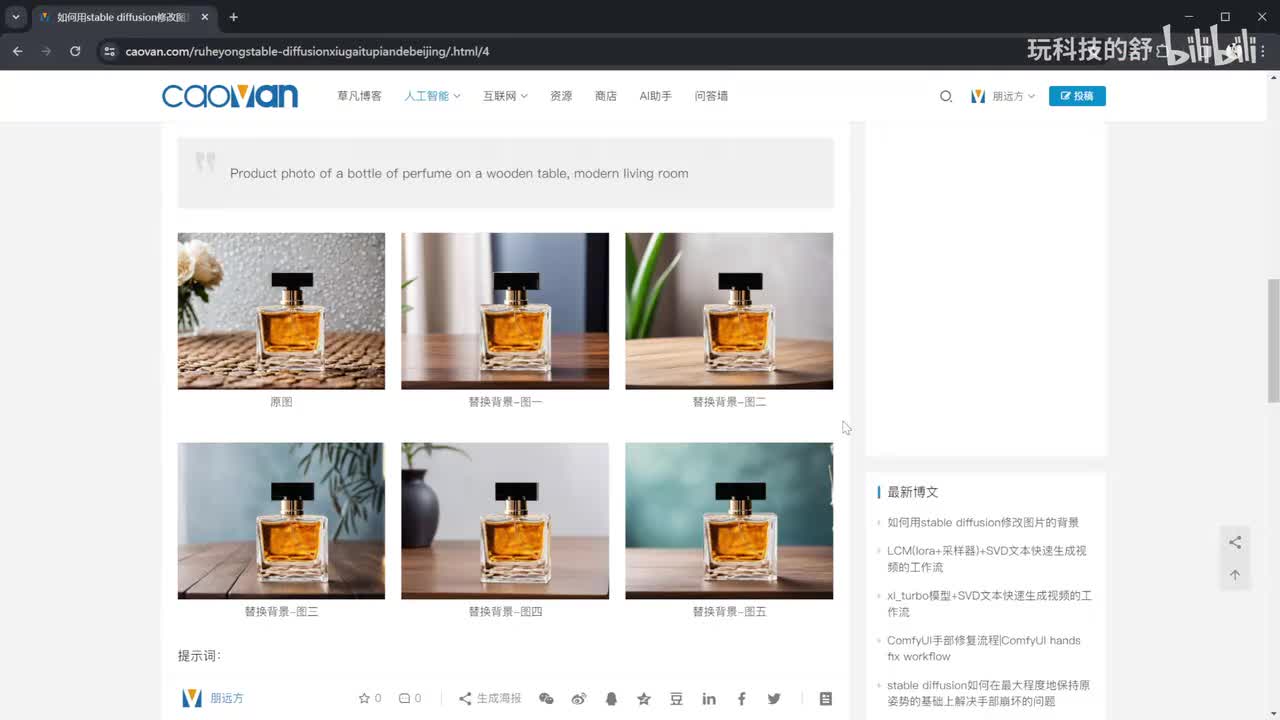Share the post via Weibo icon
The image size is (1280, 720).
[579, 699]
